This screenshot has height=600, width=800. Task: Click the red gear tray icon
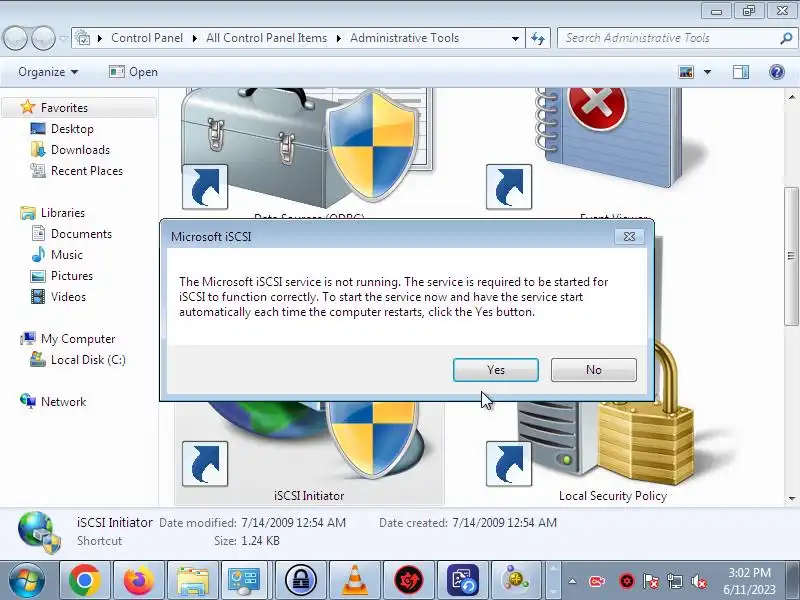click(626, 581)
